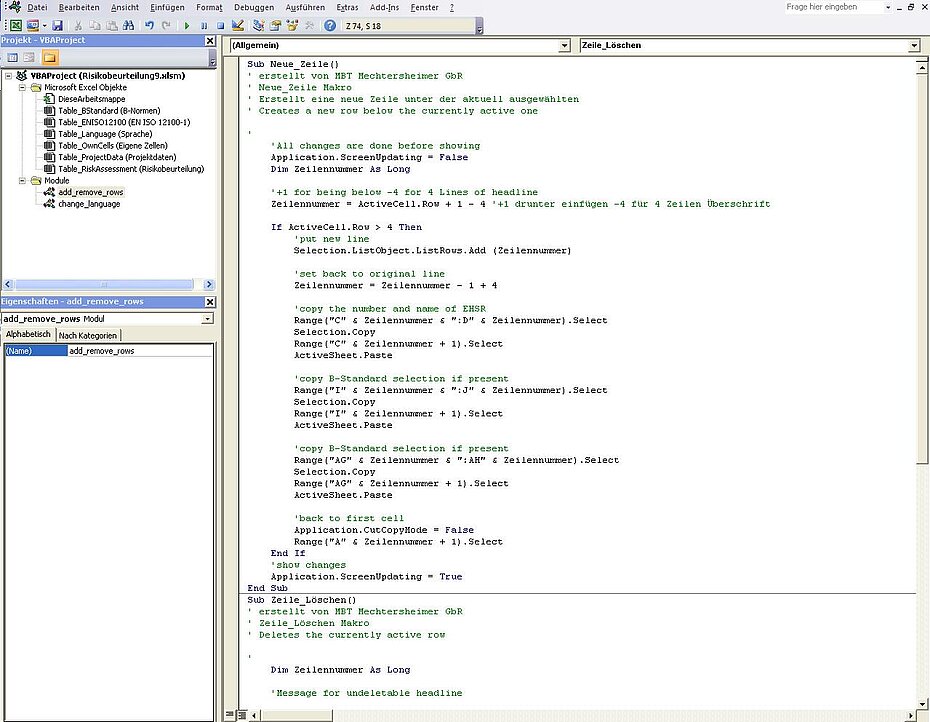Click the Insert UserForm toolbar icon
930x722 pixels.
(x=33, y=26)
